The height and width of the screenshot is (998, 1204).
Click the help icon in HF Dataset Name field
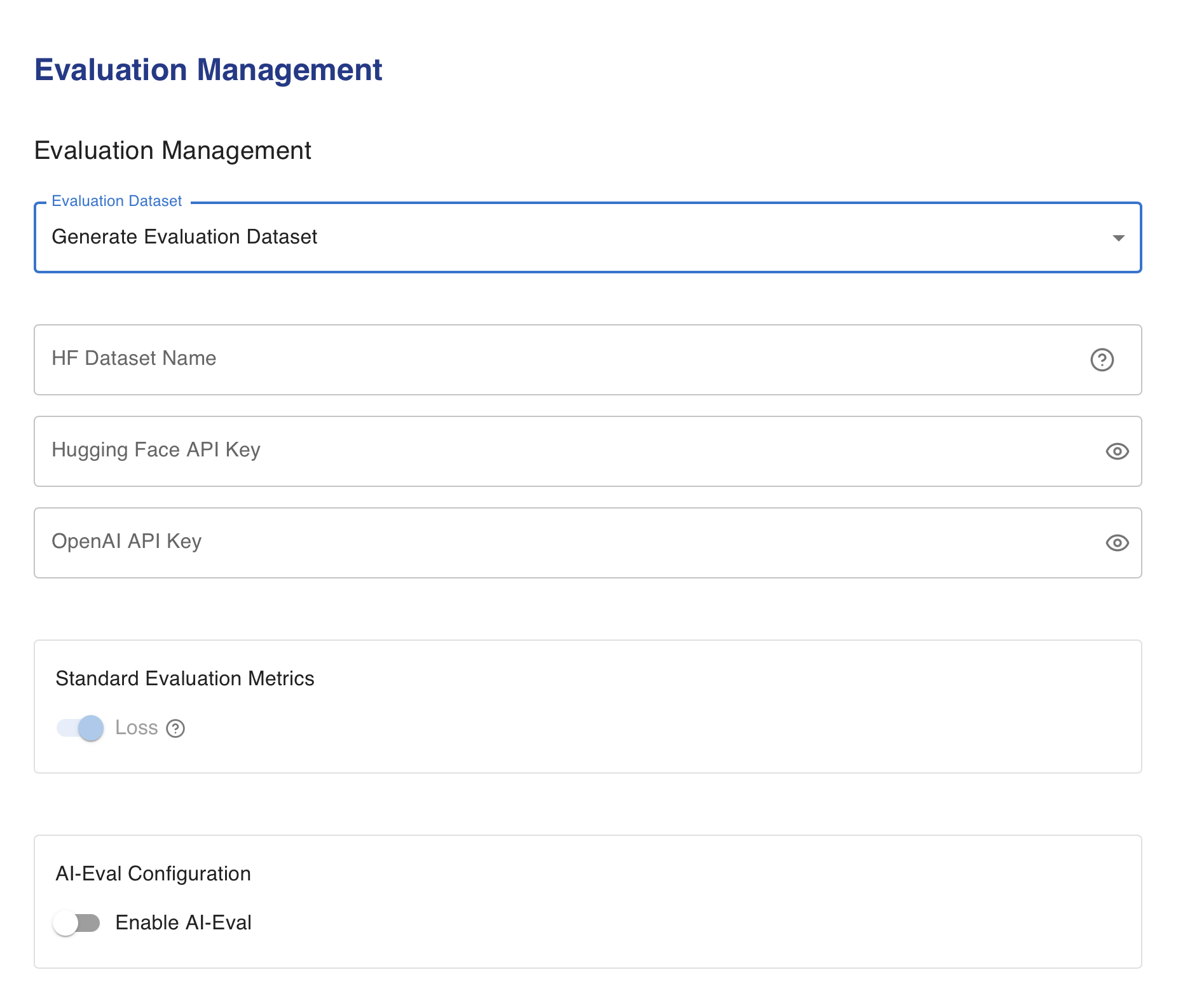(1102, 360)
